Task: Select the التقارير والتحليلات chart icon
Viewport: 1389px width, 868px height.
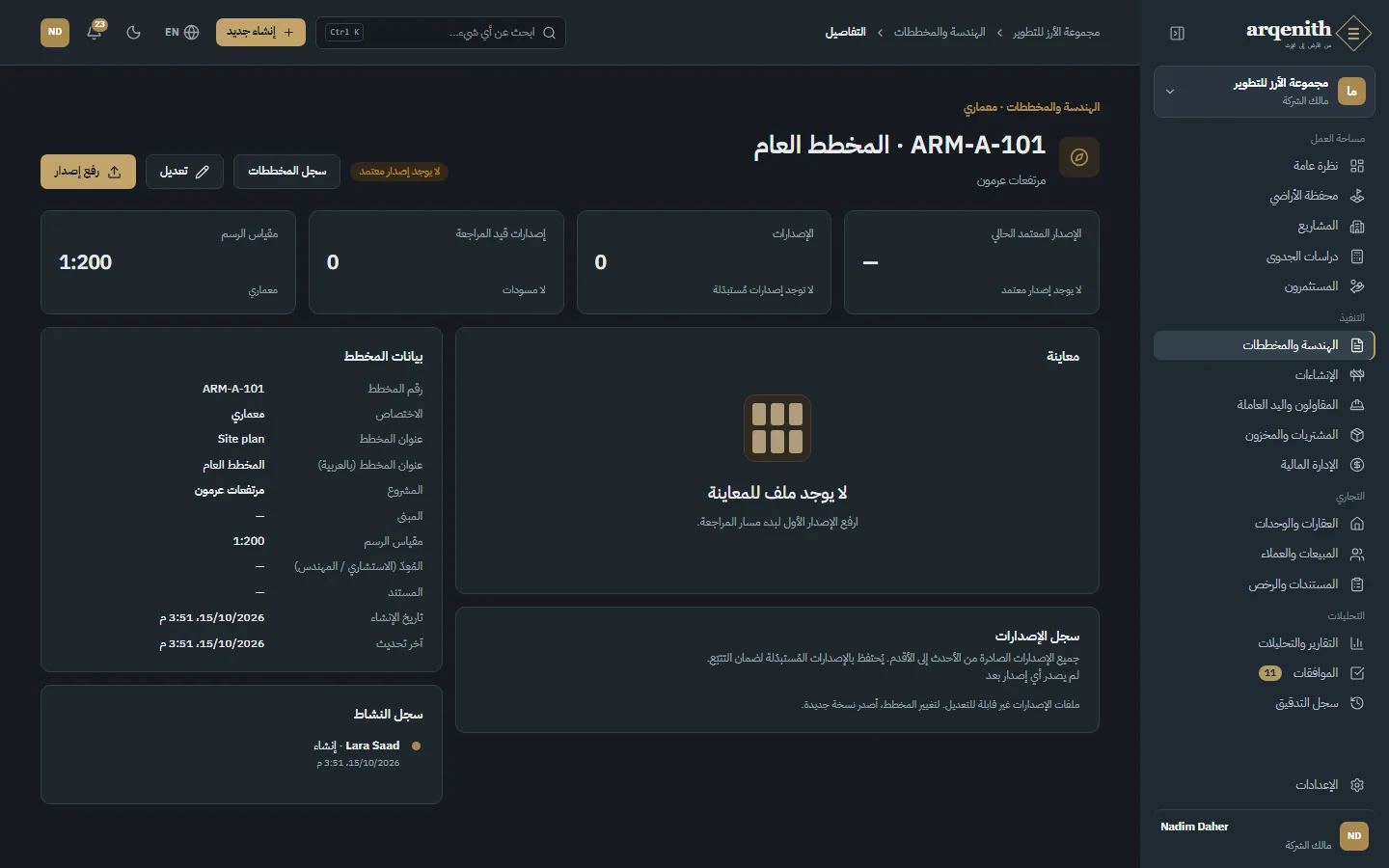Action: pyautogui.click(x=1357, y=643)
